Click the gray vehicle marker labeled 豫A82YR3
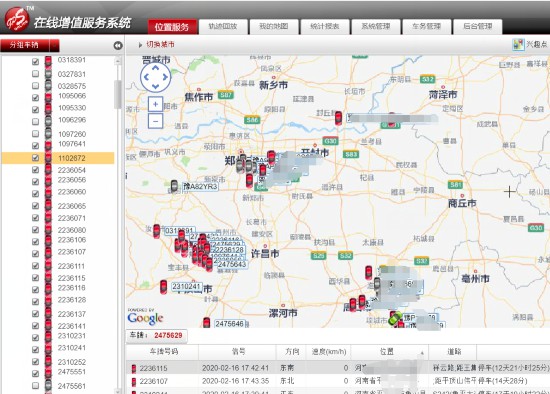 point(174,186)
